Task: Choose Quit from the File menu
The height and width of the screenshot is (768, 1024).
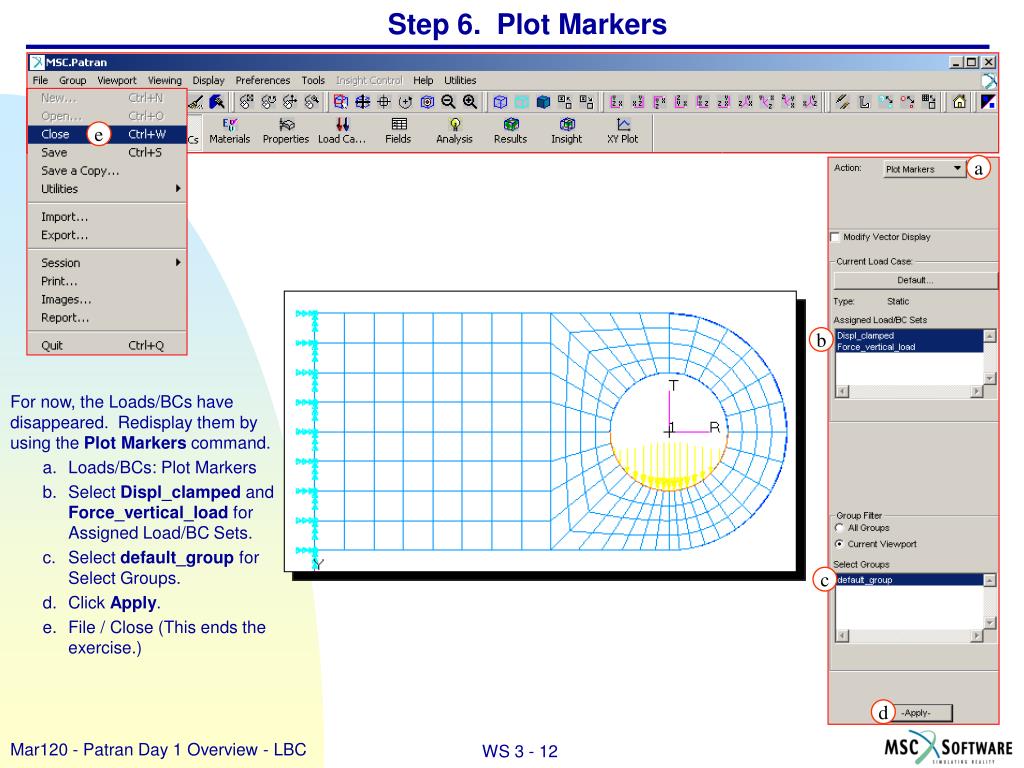Action: click(106, 345)
